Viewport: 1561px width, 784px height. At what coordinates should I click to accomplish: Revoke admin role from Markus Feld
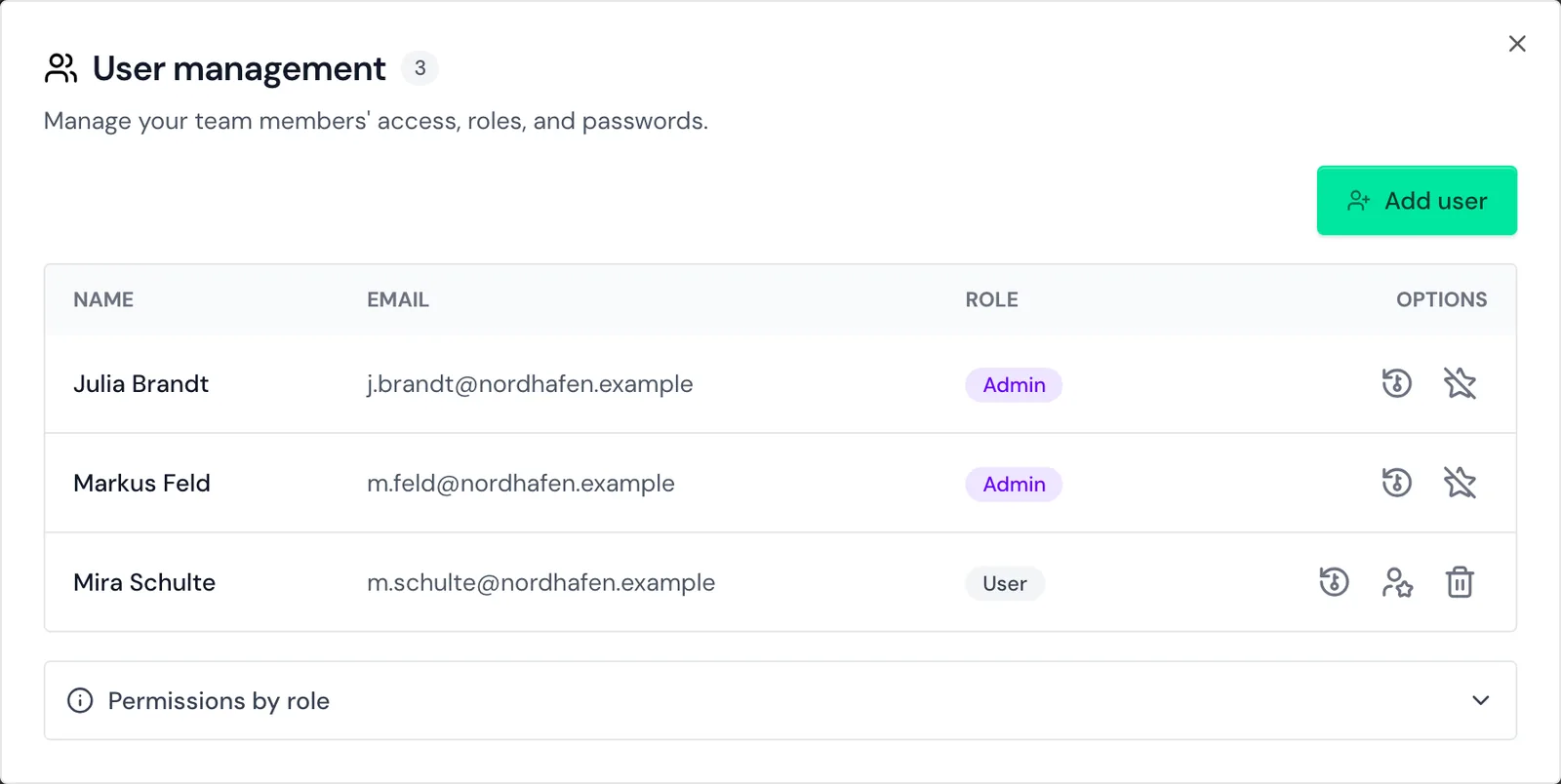[1460, 483]
